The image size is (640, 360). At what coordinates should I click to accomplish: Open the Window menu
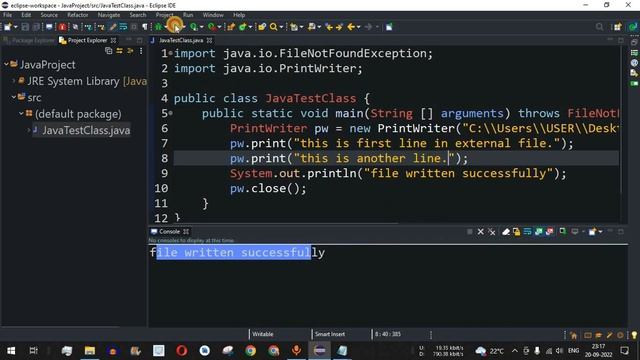pyautogui.click(x=213, y=15)
